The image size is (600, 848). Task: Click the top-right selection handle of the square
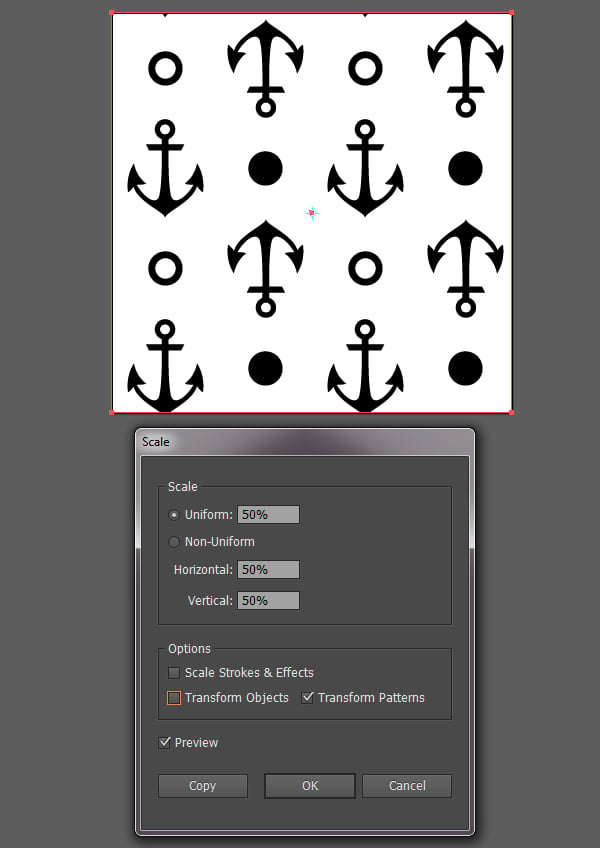[x=511, y=12]
